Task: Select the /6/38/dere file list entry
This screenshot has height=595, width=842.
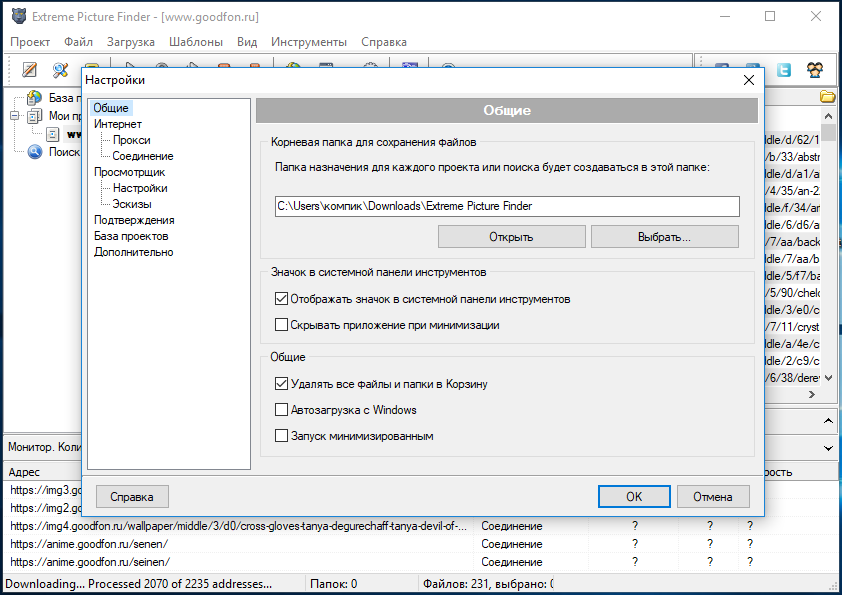Action: [792, 378]
